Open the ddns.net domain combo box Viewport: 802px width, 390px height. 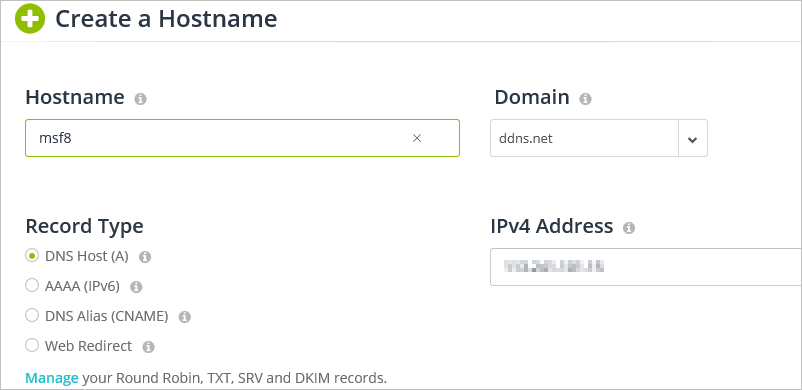point(599,138)
